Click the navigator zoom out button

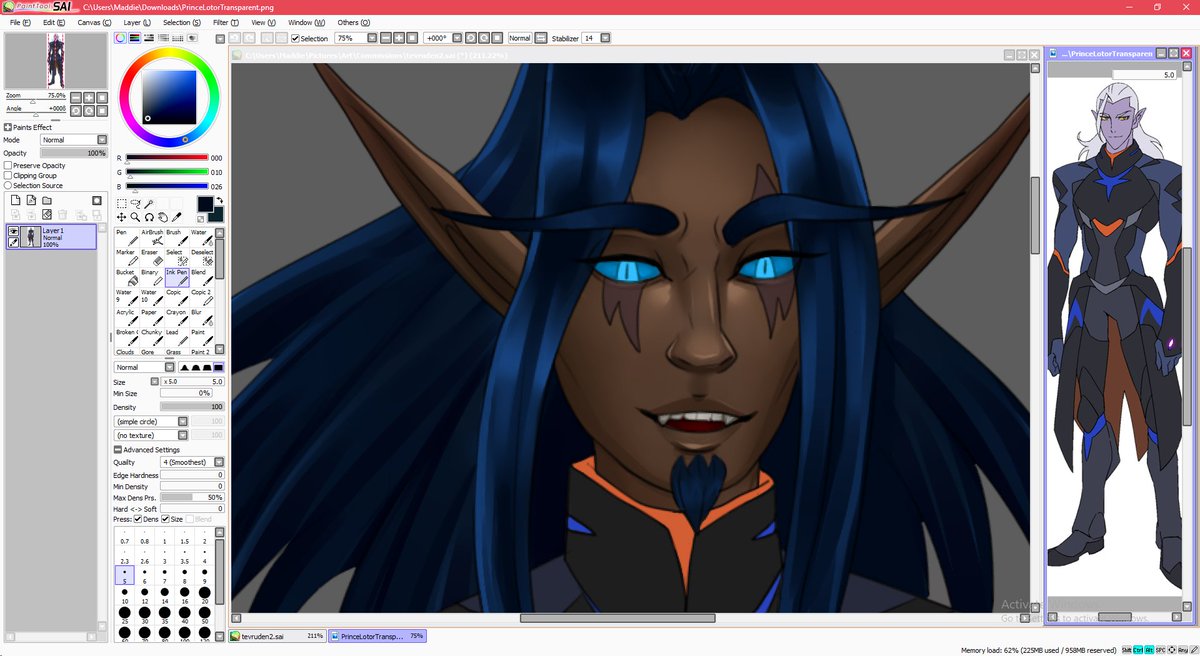(74, 96)
